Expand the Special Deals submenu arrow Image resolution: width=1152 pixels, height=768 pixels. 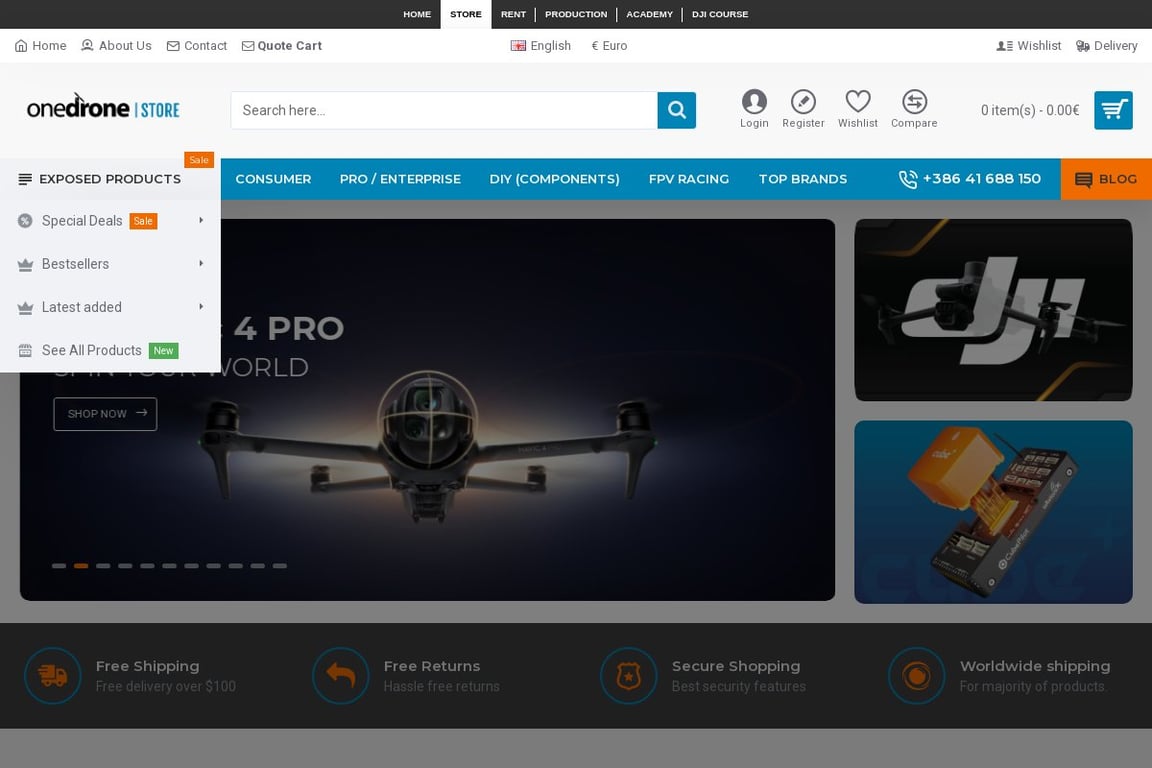click(201, 220)
